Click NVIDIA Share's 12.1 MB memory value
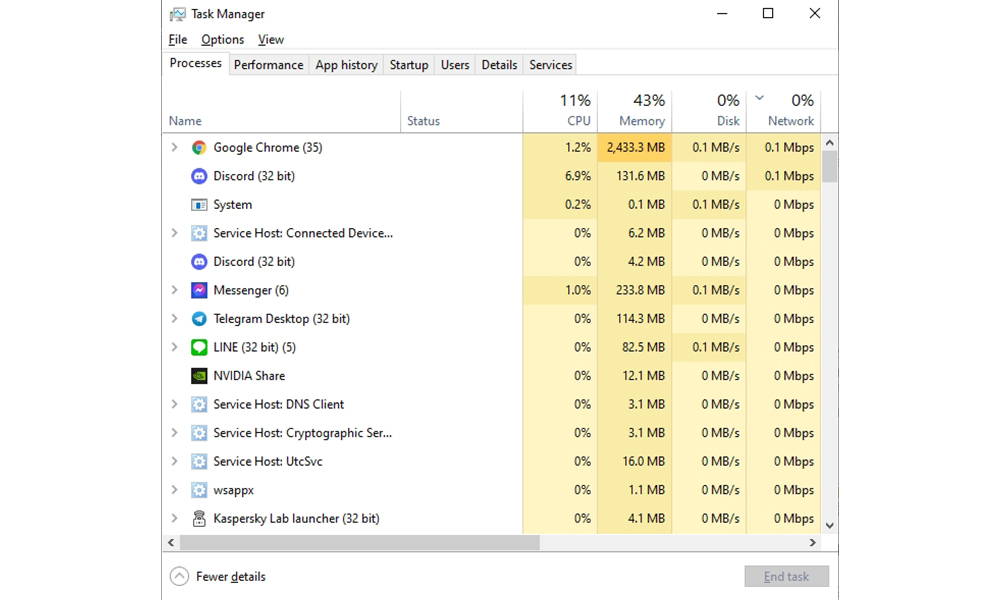The image size is (1000, 600). 643,376
